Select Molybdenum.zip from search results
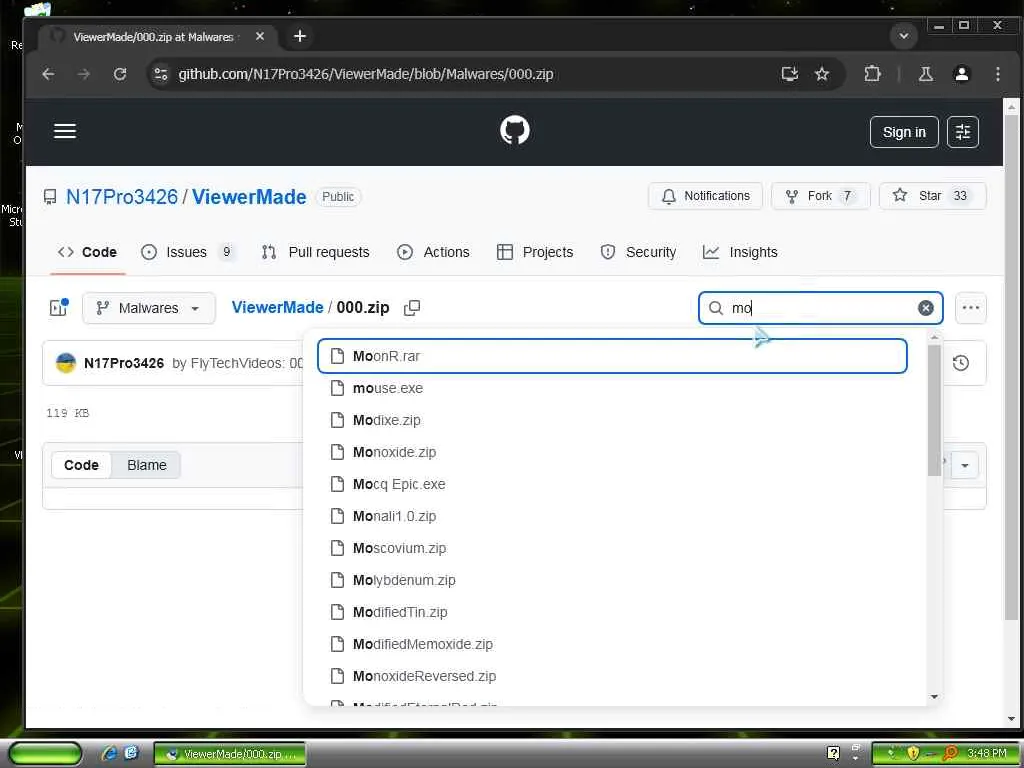Screen dimensions: 1024x768 tap(612, 580)
